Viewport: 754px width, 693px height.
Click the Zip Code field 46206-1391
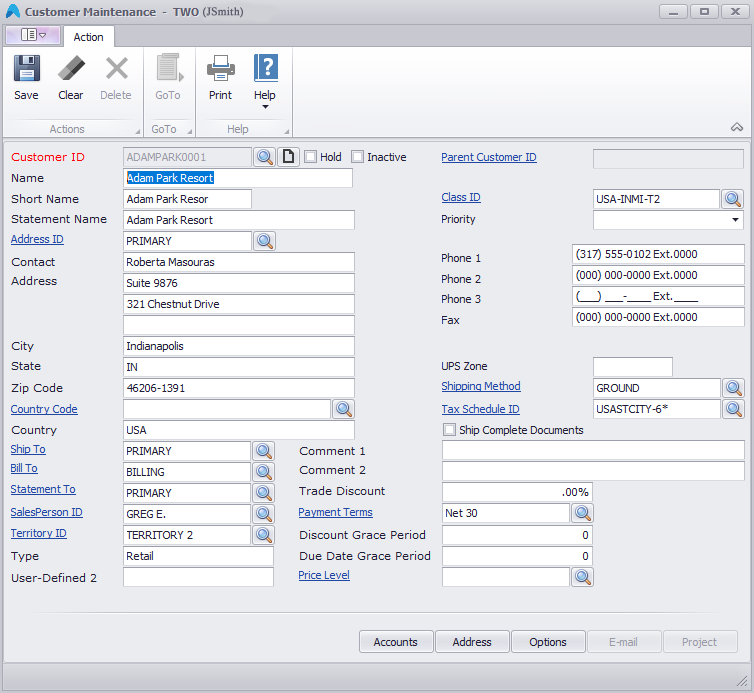(239, 388)
